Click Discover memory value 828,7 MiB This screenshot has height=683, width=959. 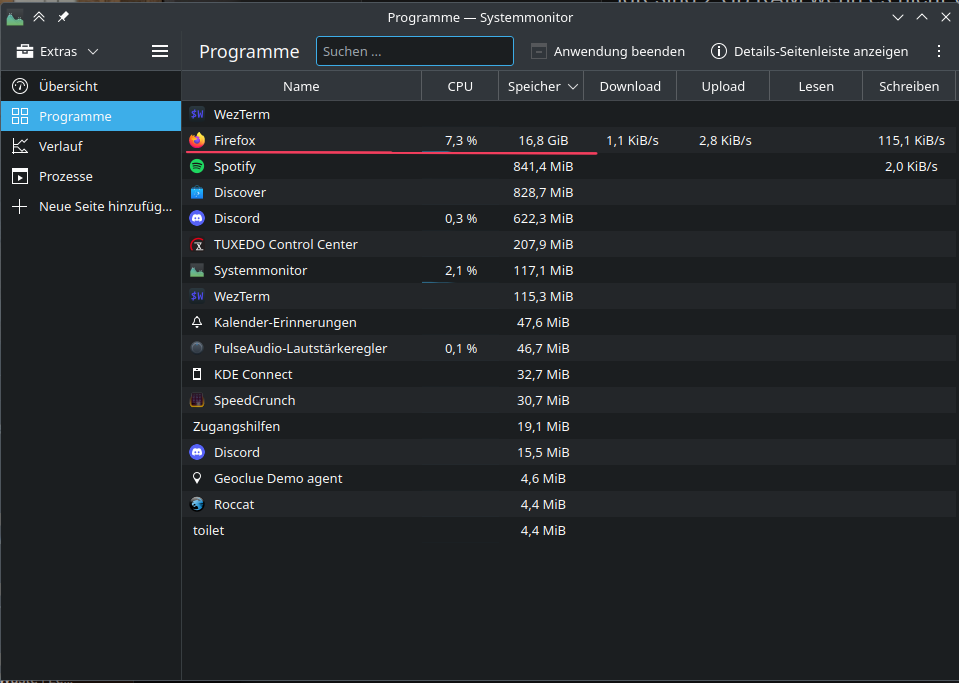point(543,192)
